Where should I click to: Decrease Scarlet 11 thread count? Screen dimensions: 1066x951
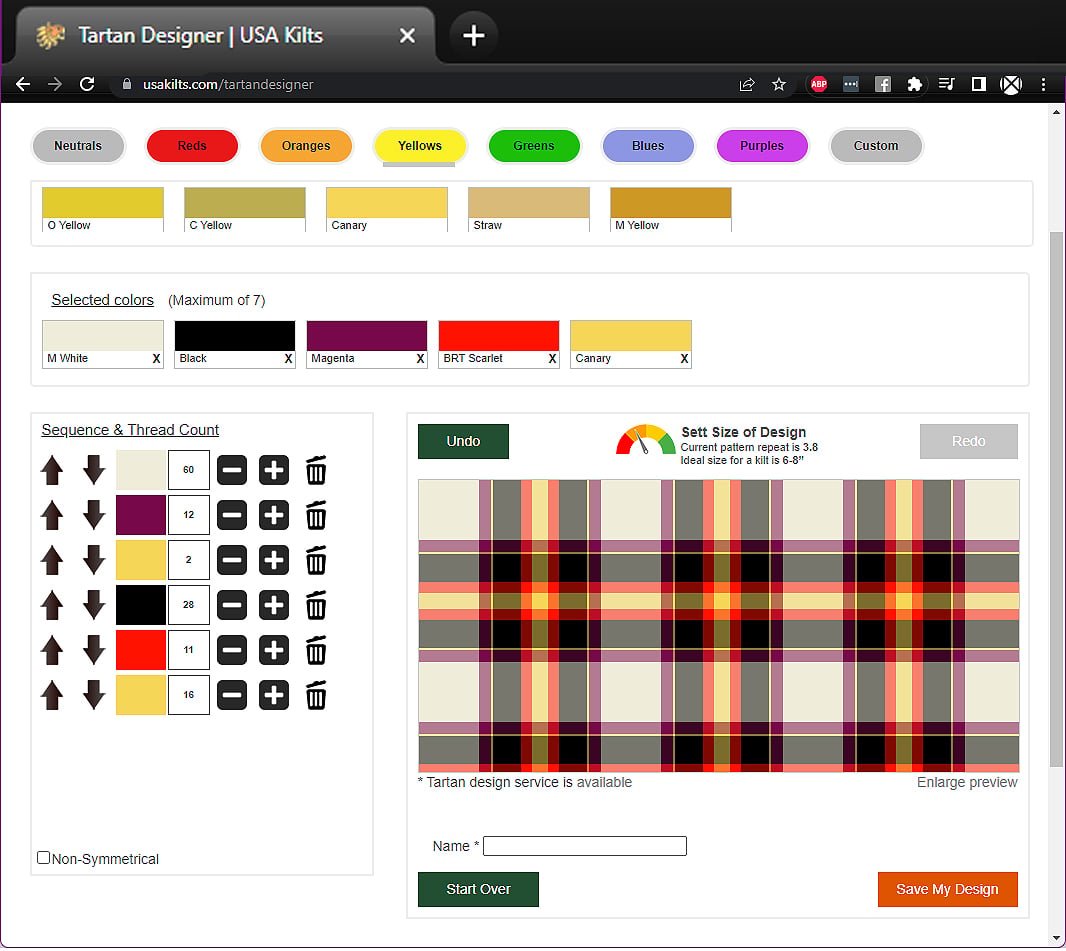coord(232,651)
